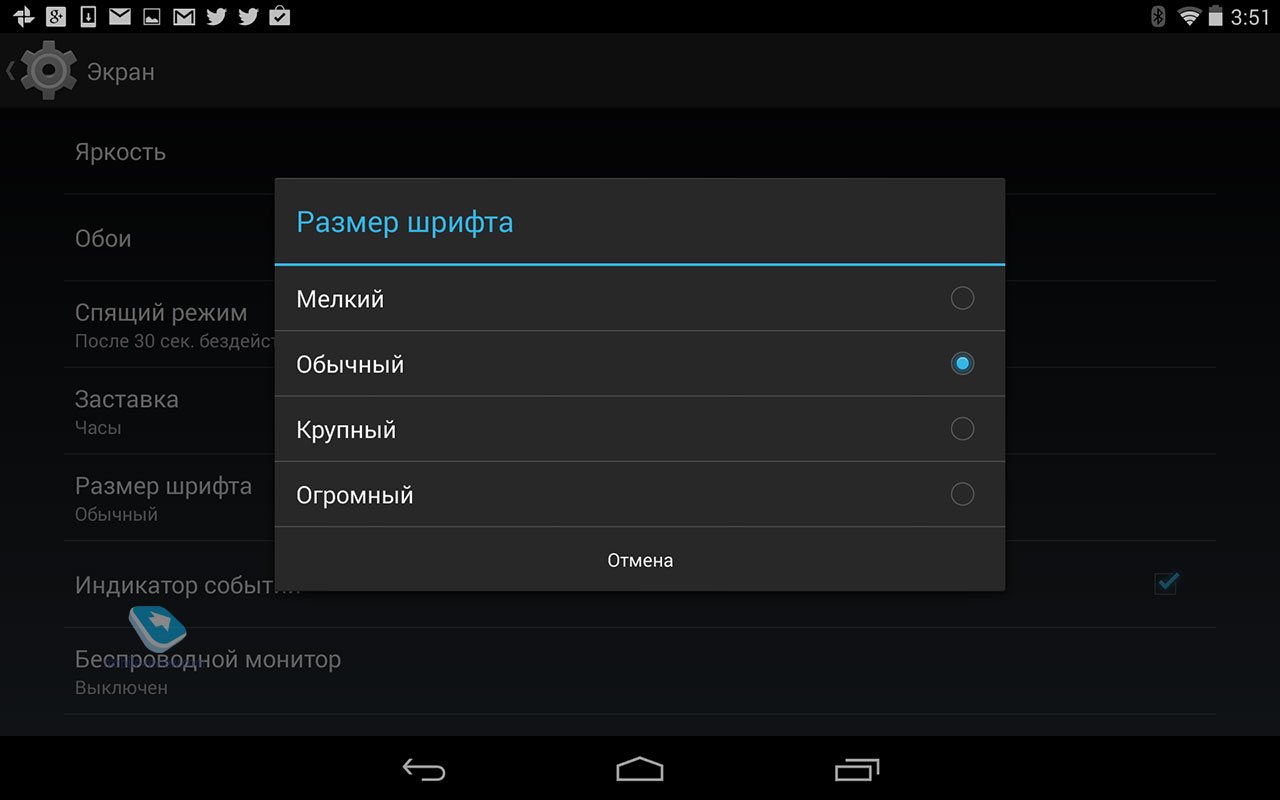Open the Google+ notification icon
The image size is (1280, 800).
tap(56, 16)
